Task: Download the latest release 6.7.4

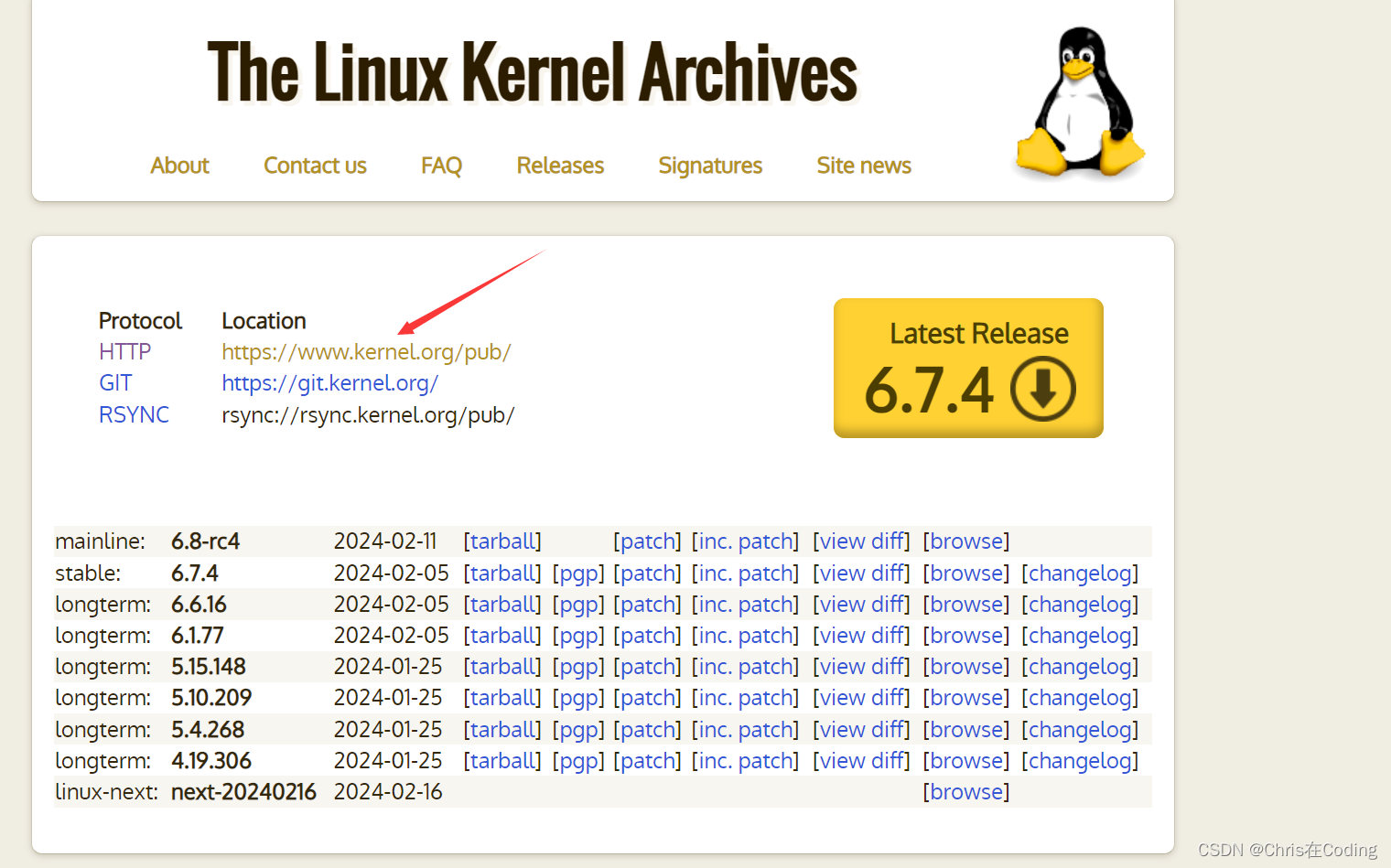Action: (x=967, y=368)
